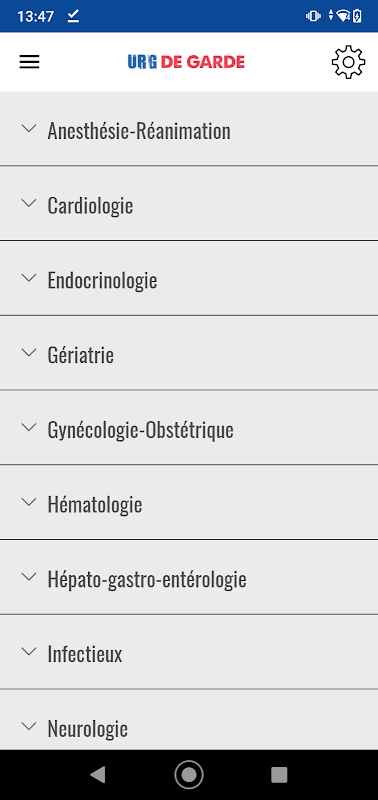Tap the Wi-Fi status bar indicator
This screenshot has width=378, height=800.
pyautogui.click(x=343, y=16)
